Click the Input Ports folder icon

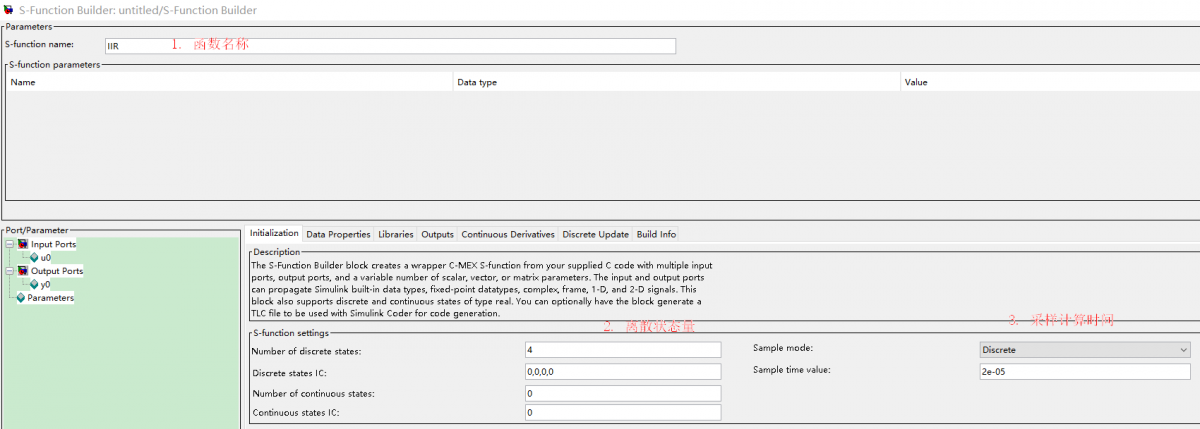point(23,244)
